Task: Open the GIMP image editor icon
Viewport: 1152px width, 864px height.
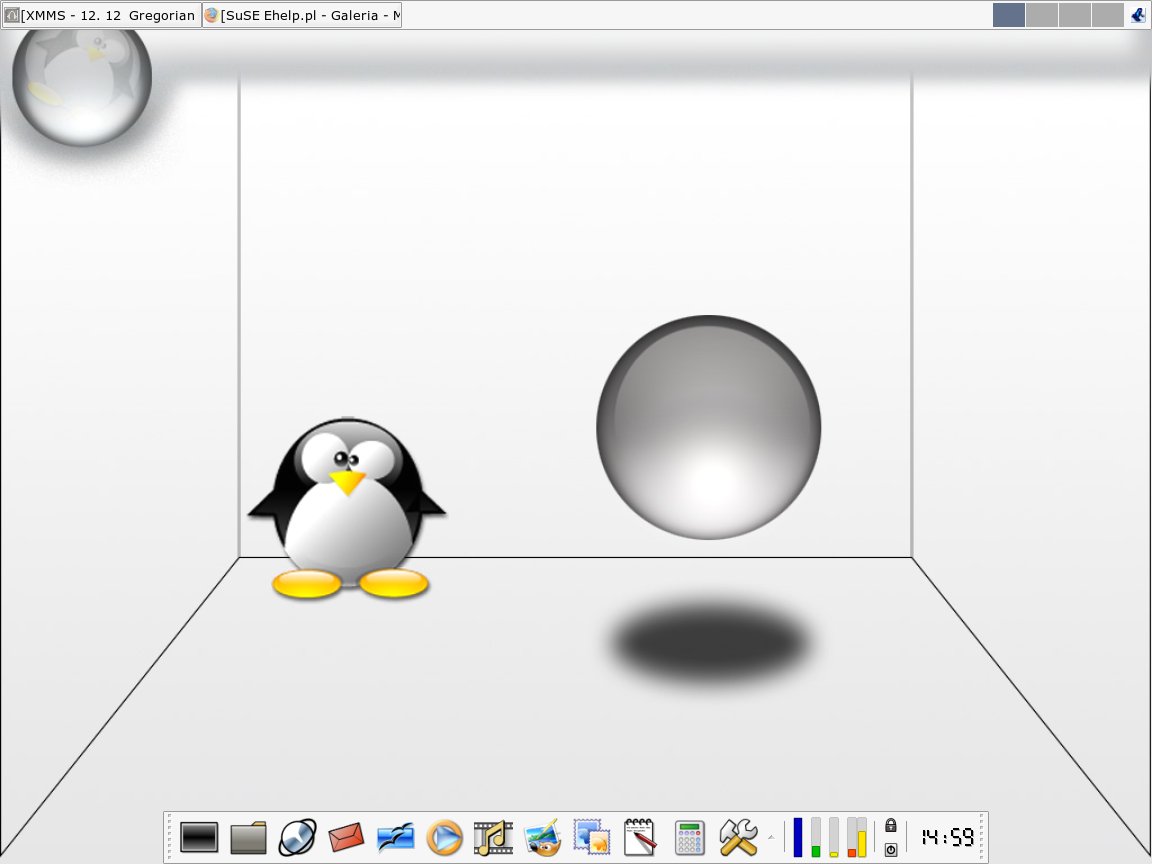Action: 543,838
